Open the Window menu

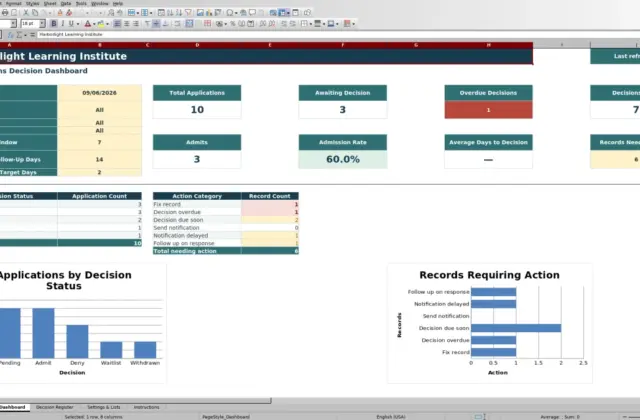coord(100,3)
